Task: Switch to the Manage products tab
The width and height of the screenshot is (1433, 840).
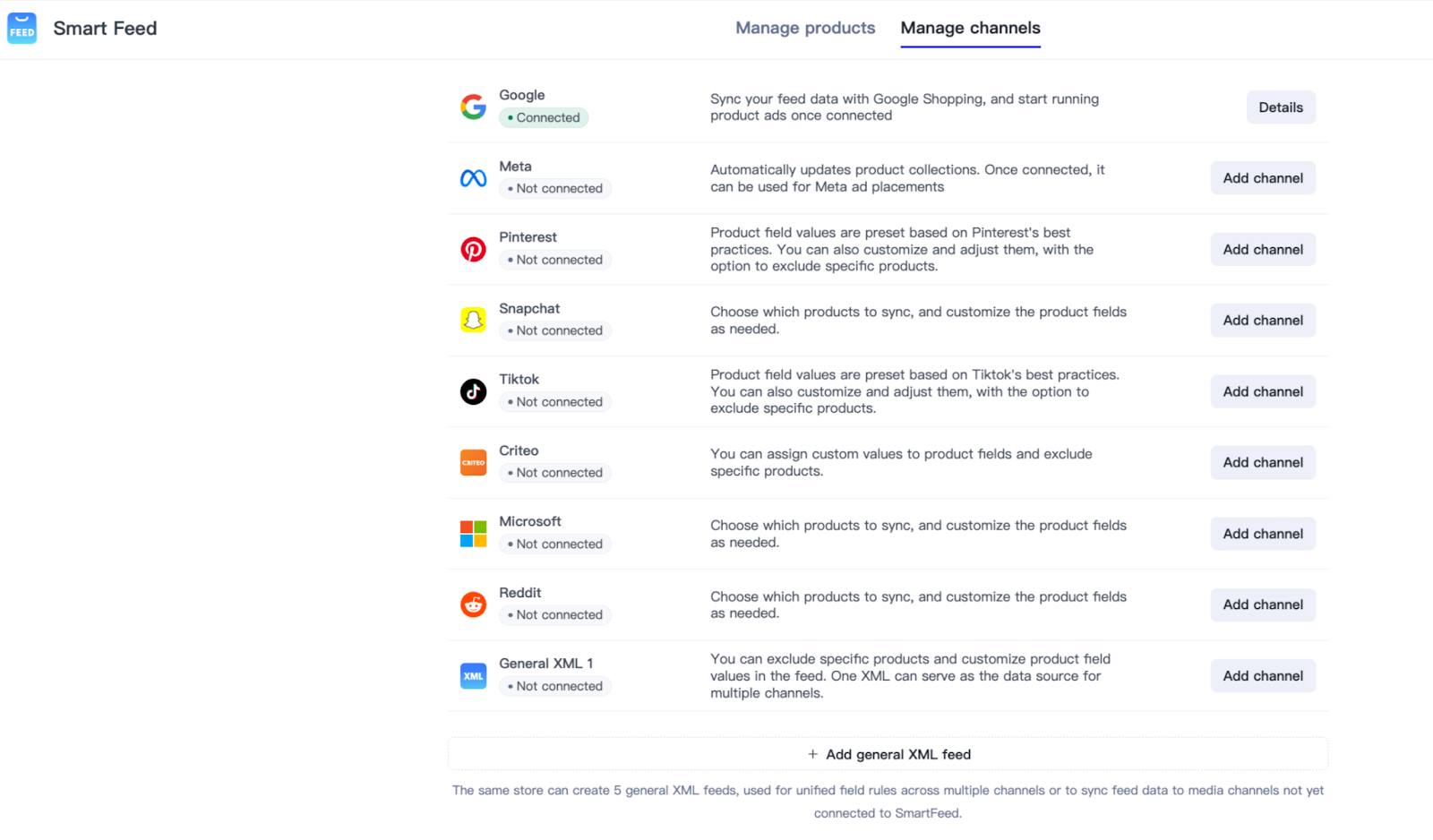Action: point(805,29)
